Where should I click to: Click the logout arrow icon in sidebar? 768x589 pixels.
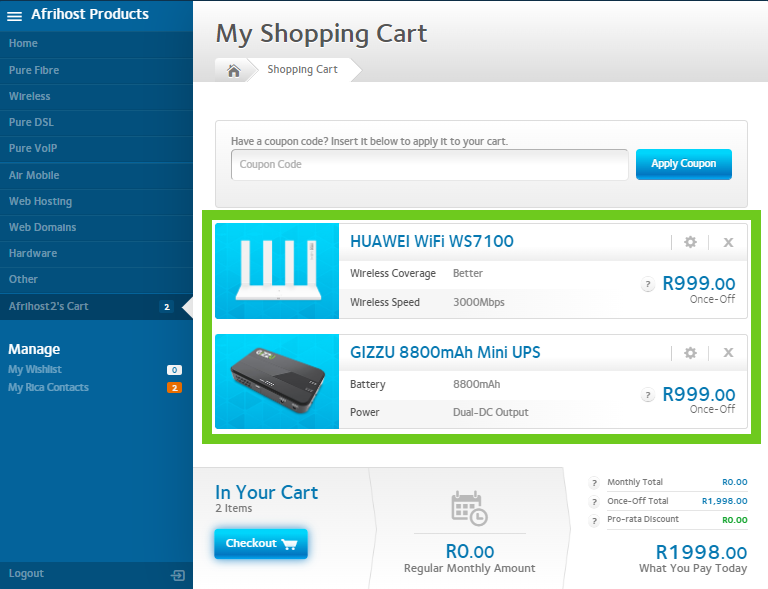(178, 575)
